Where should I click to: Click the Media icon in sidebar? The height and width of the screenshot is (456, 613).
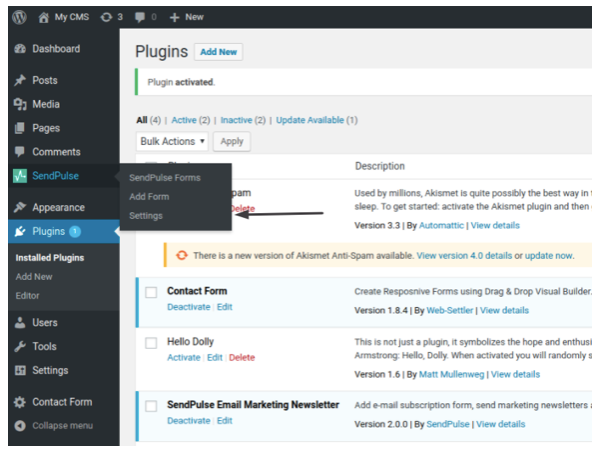pos(20,104)
